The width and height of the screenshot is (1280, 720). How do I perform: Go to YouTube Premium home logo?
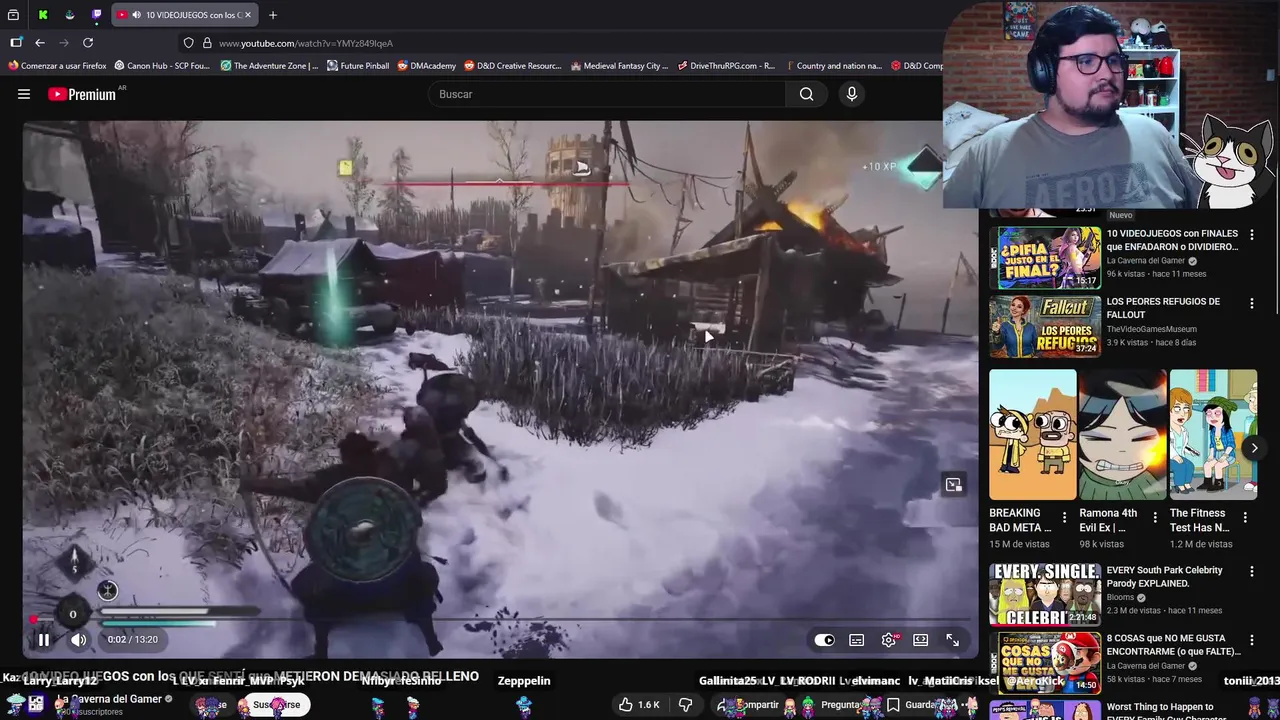tap(84, 94)
